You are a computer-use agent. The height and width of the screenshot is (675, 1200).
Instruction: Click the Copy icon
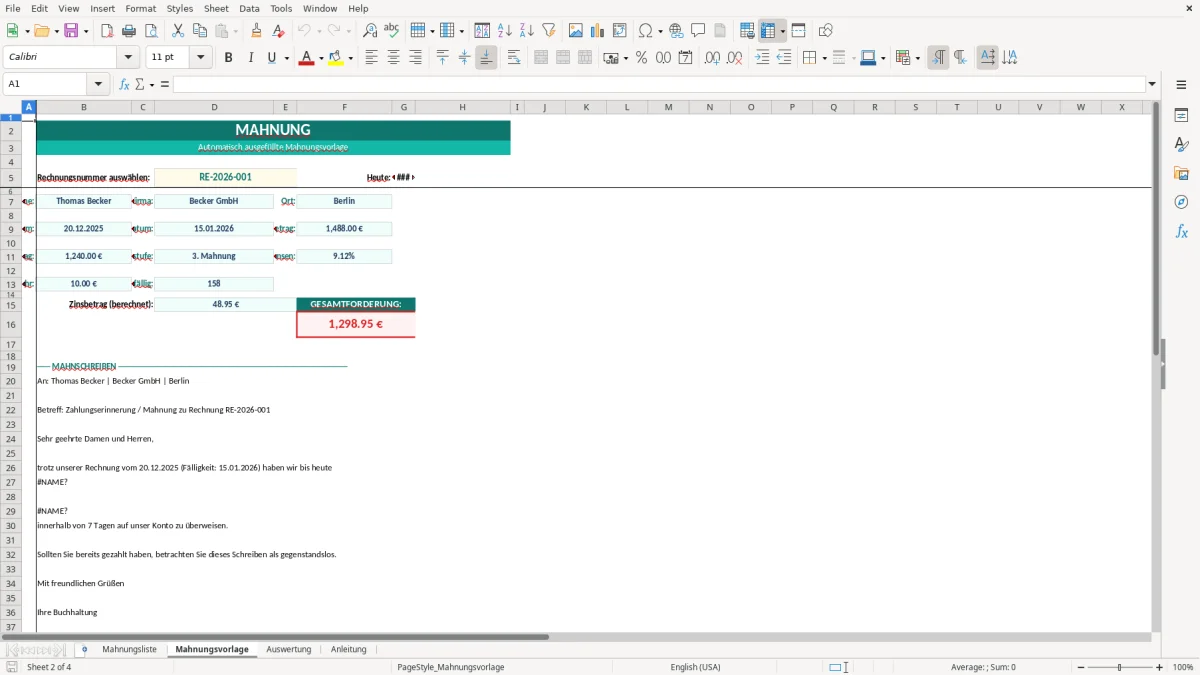point(200,31)
